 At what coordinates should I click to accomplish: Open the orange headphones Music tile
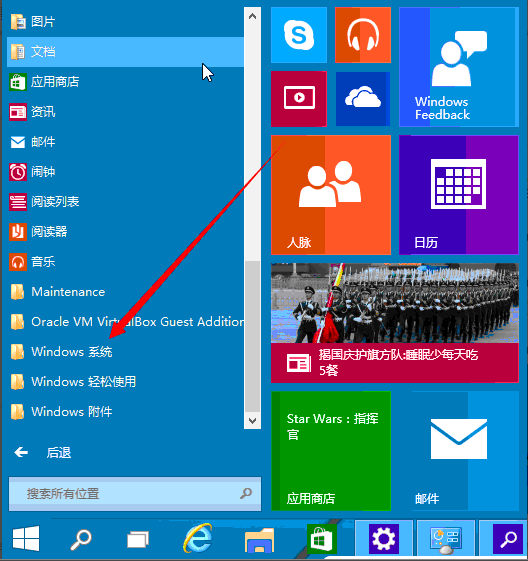(363, 35)
